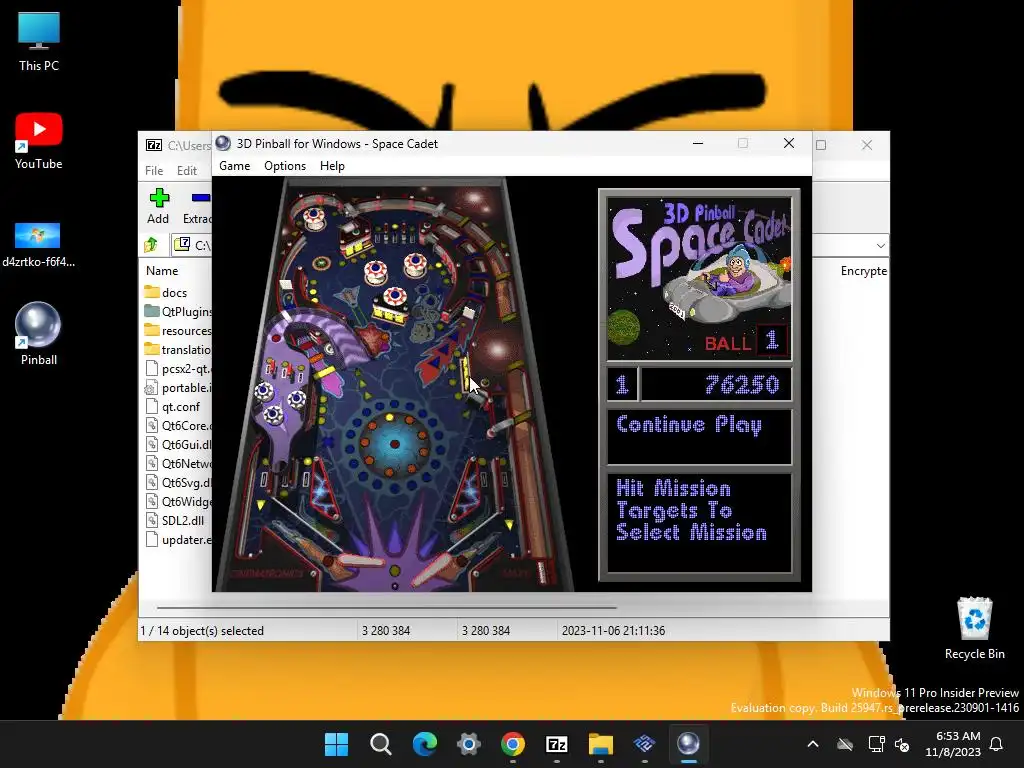Click the cloud sync tray icon

pyautogui.click(x=845, y=744)
